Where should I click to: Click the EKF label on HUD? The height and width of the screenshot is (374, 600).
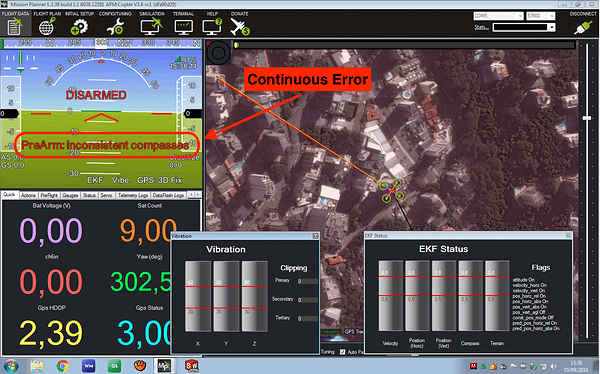coord(95,180)
